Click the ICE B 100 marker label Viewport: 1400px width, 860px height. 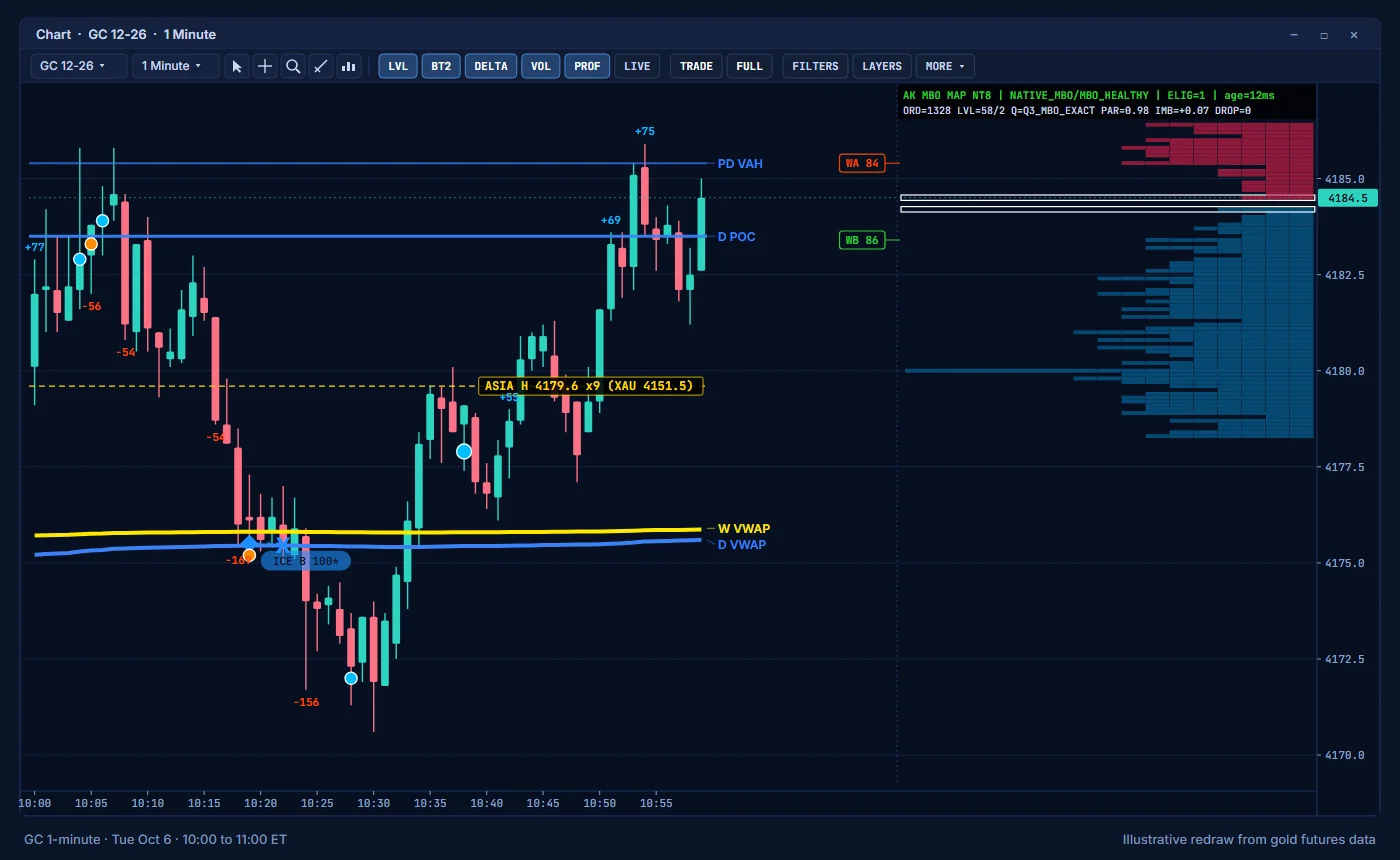click(x=306, y=561)
